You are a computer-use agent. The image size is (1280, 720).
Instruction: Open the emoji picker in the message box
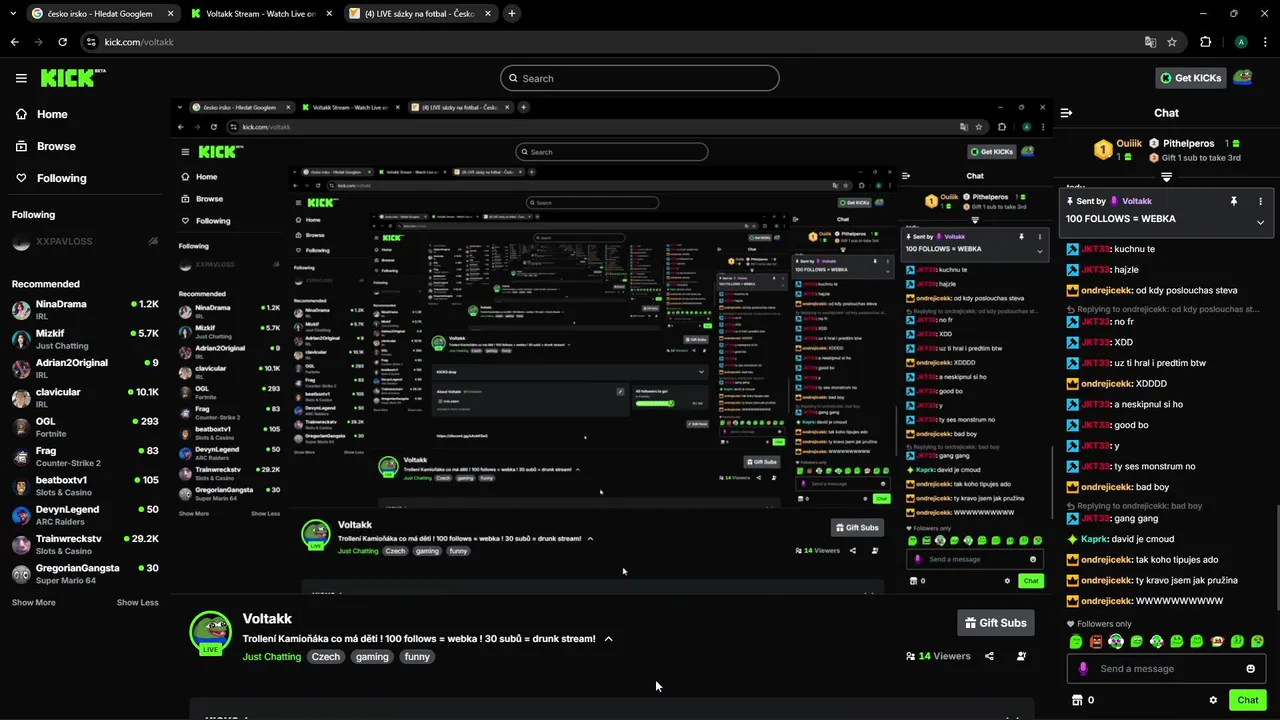pyautogui.click(x=1250, y=669)
